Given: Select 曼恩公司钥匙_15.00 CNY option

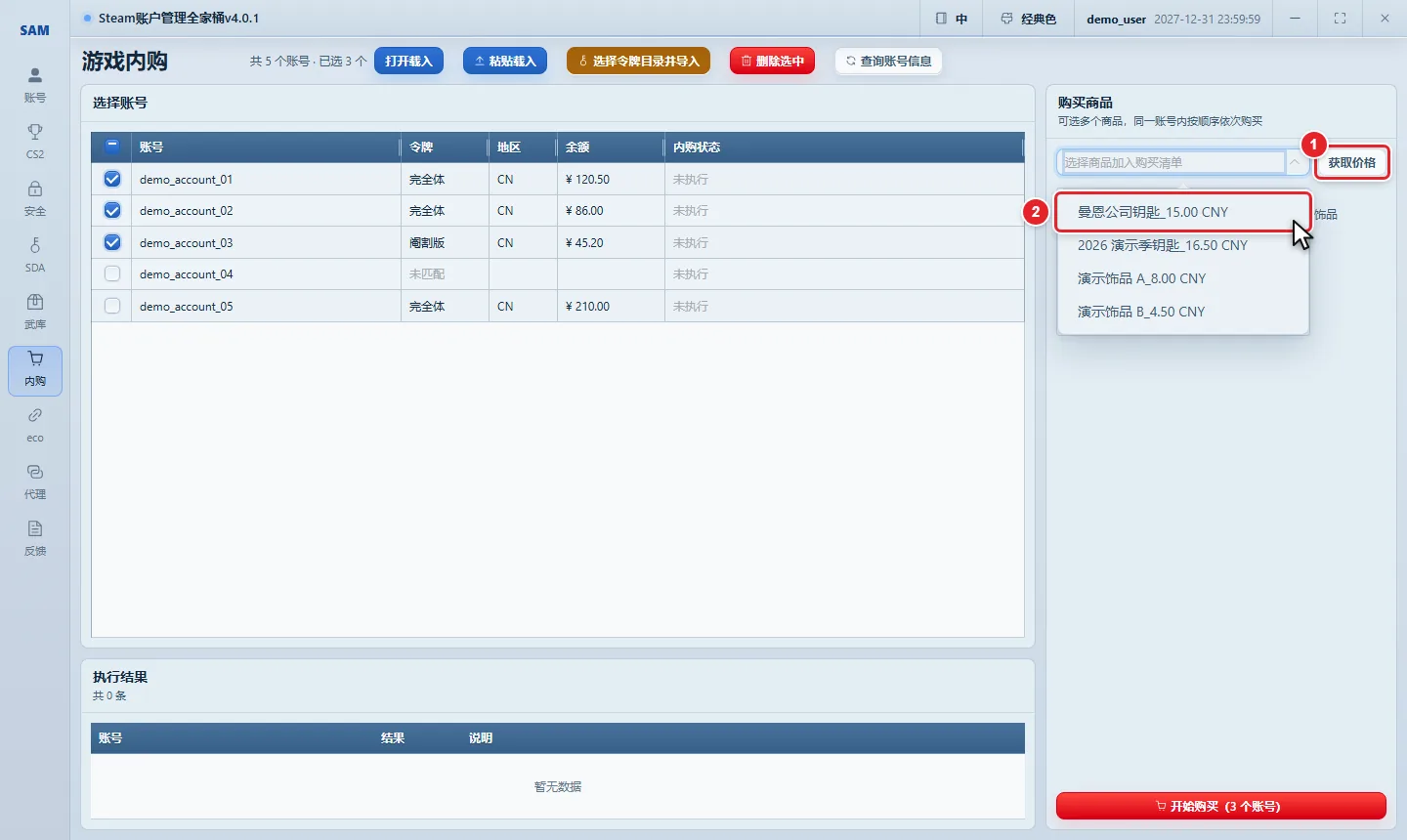Looking at the screenshot, I should pyautogui.click(x=1182, y=212).
